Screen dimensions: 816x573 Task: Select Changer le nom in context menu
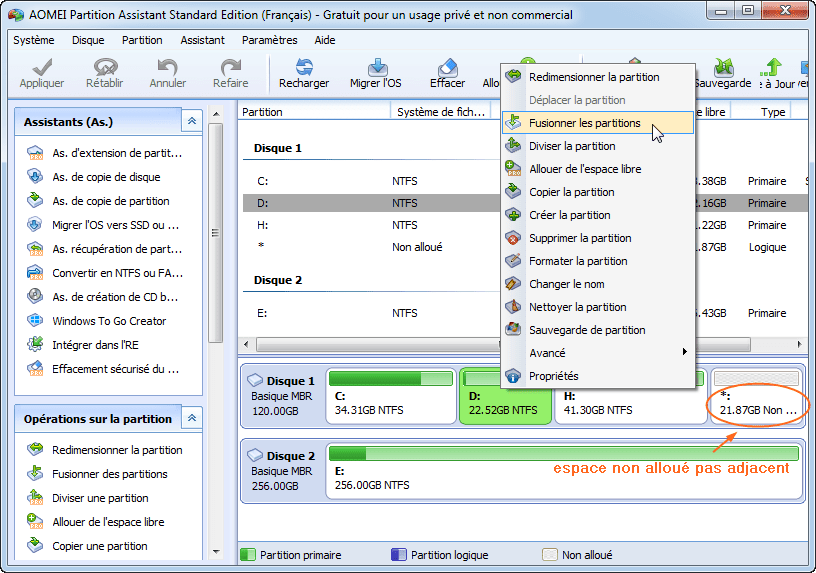pos(597,284)
